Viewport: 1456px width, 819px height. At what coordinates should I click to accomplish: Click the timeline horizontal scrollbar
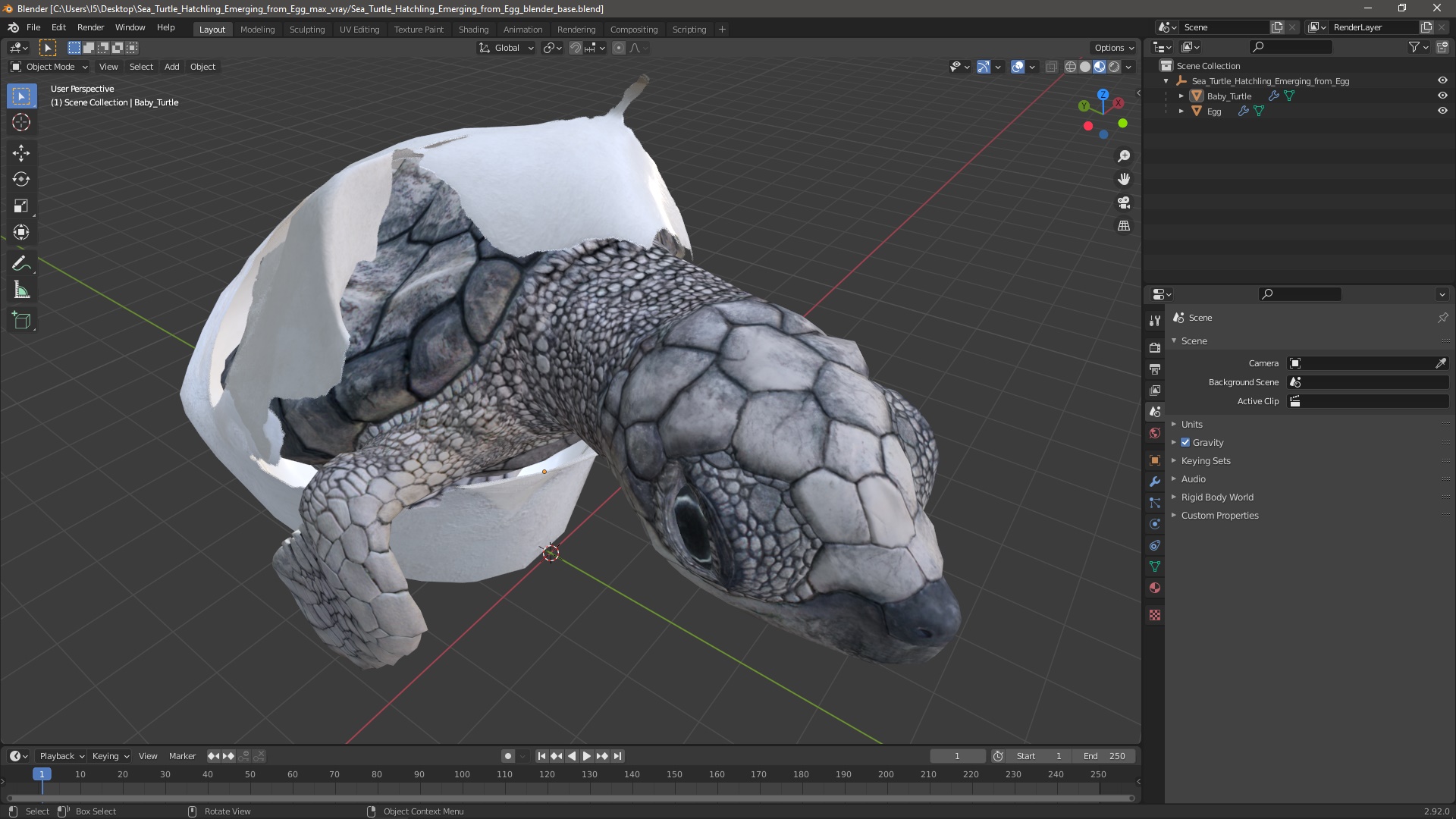click(570, 798)
